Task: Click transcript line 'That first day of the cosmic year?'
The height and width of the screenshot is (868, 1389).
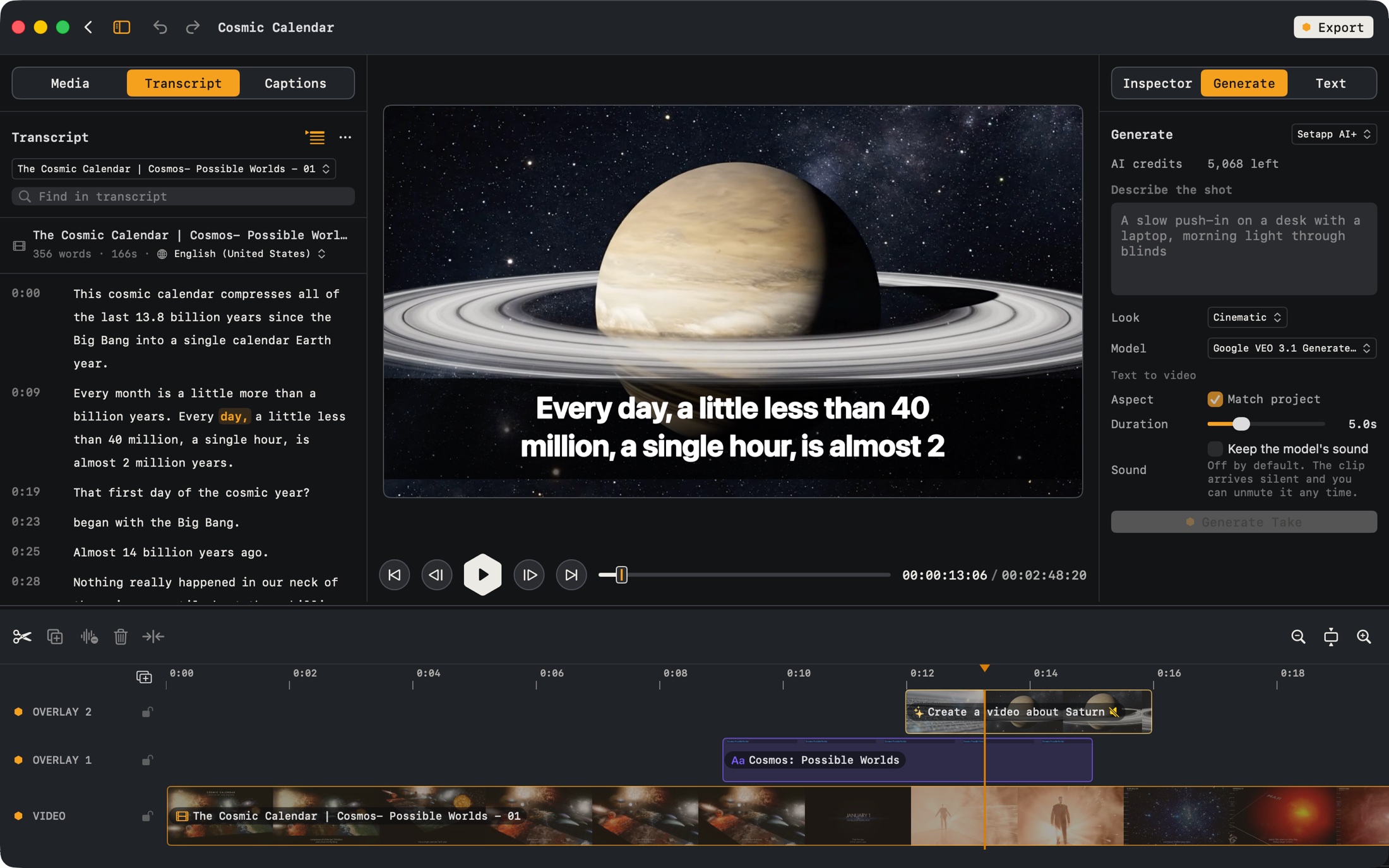Action: click(x=191, y=492)
